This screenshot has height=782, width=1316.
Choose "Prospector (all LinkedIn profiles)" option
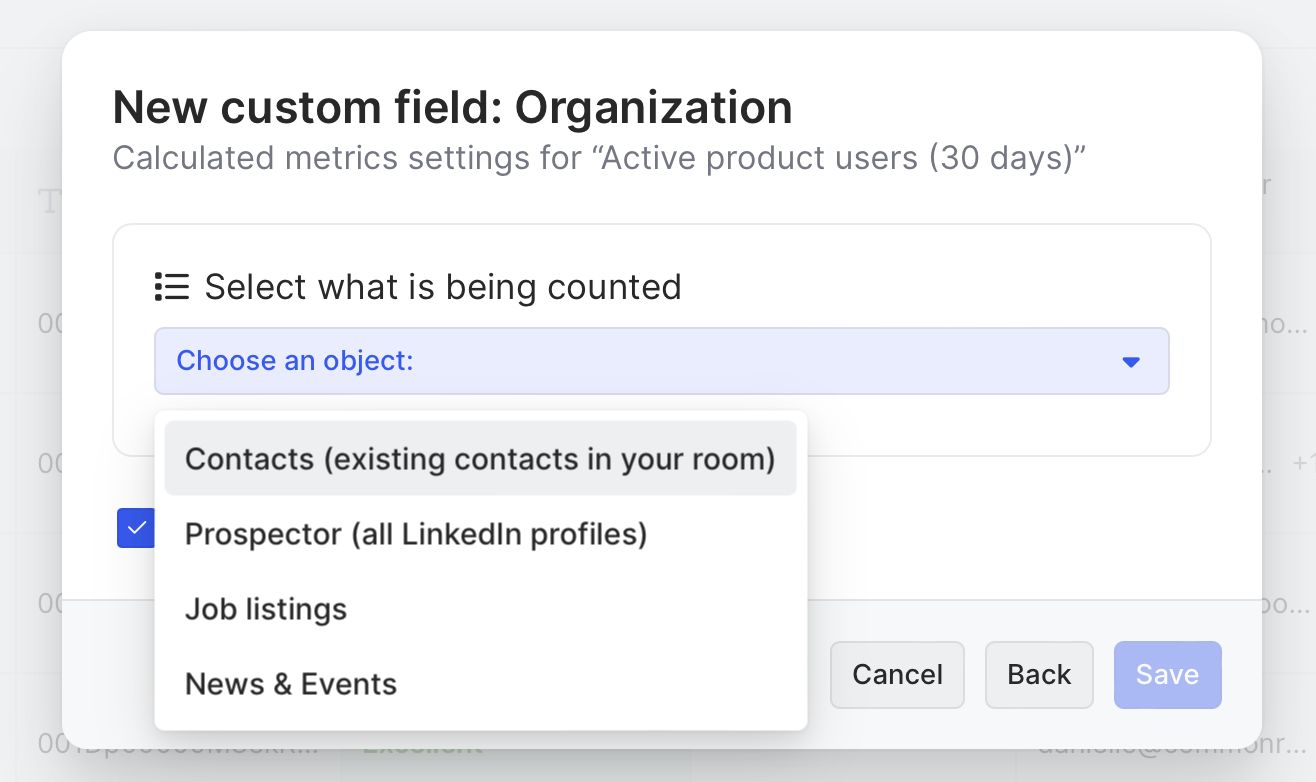pos(416,534)
